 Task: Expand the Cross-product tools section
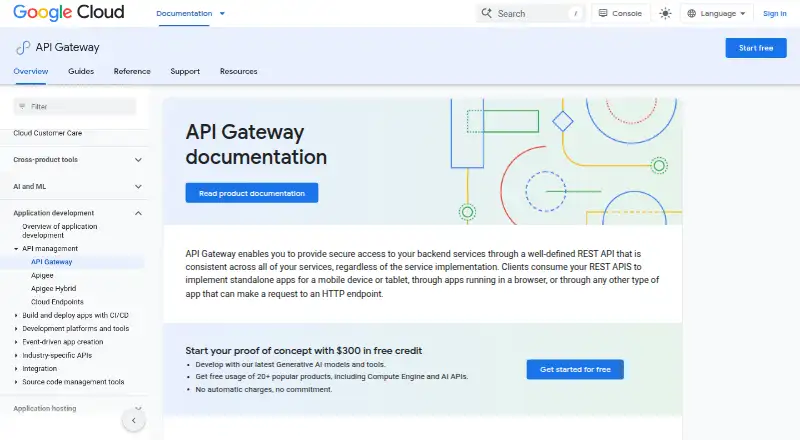[138, 160]
